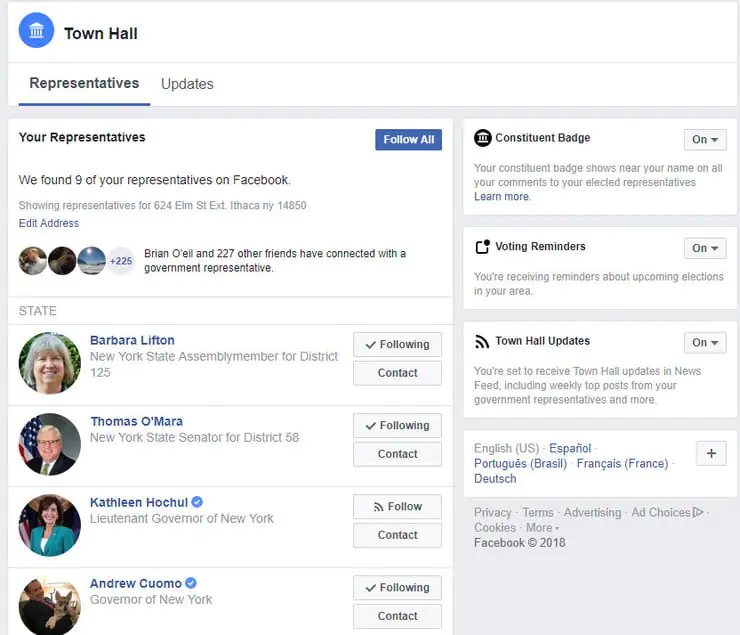Open Thomas O'Mara's name link
This screenshot has height=635, width=740.
point(136,421)
